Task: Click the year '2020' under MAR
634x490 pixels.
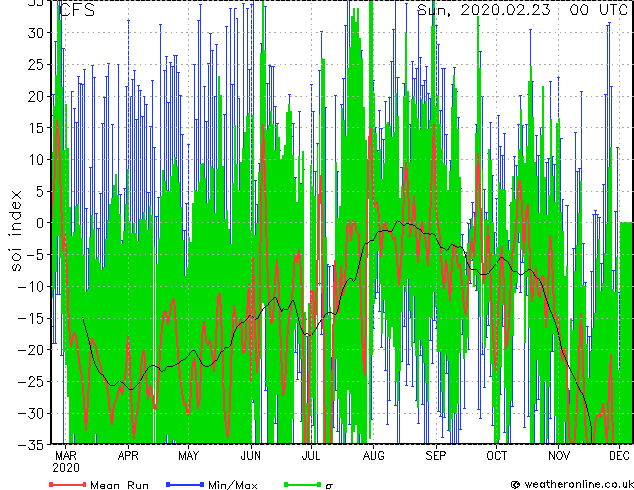Action: click(x=66, y=468)
